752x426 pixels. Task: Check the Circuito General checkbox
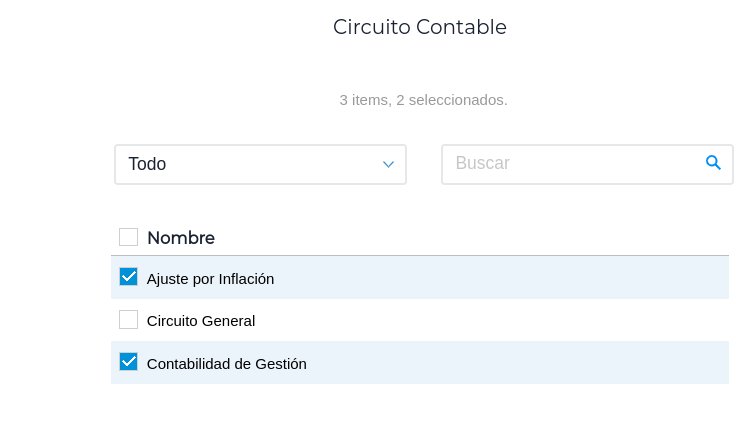(128, 320)
